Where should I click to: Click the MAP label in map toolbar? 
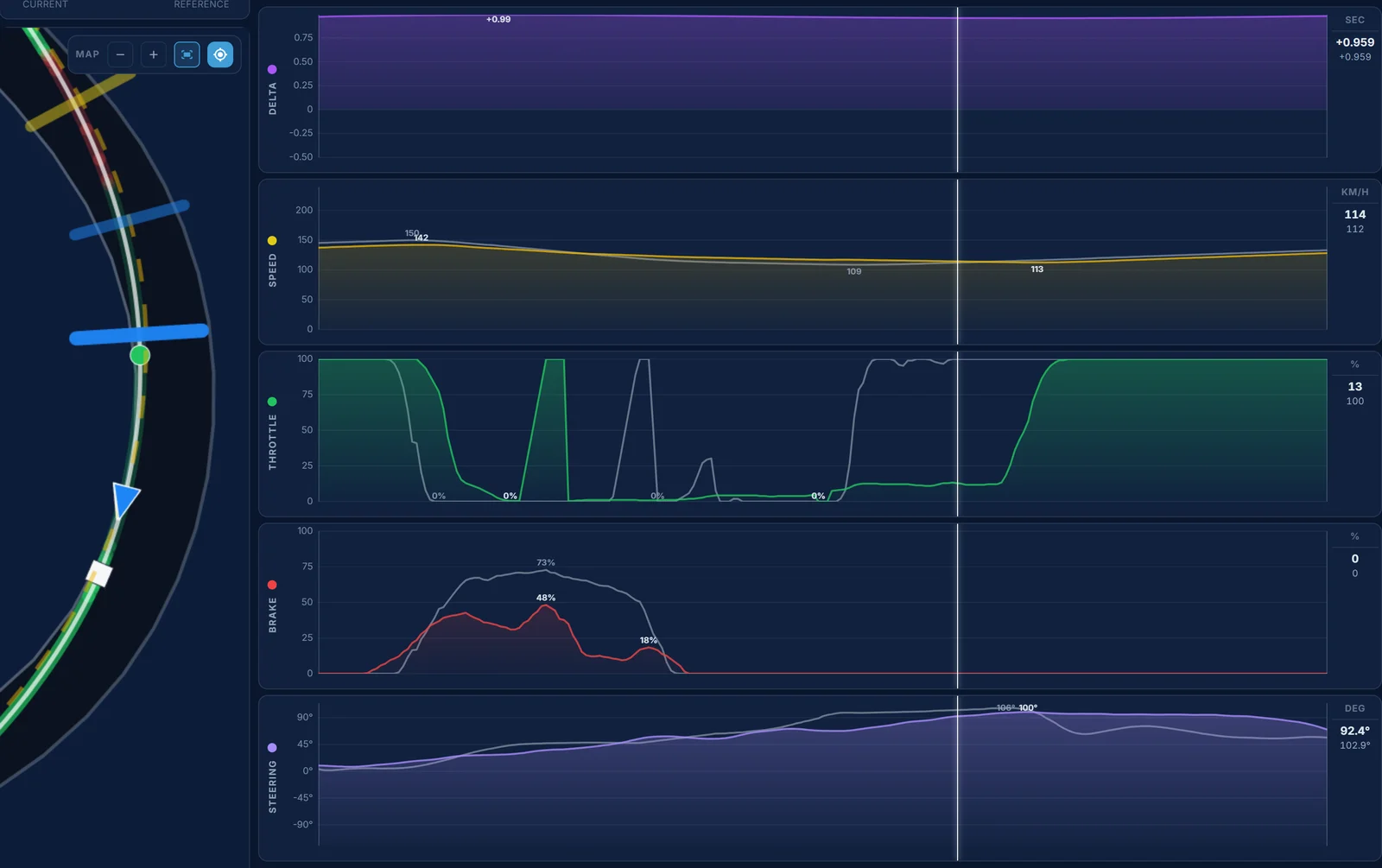coord(87,54)
